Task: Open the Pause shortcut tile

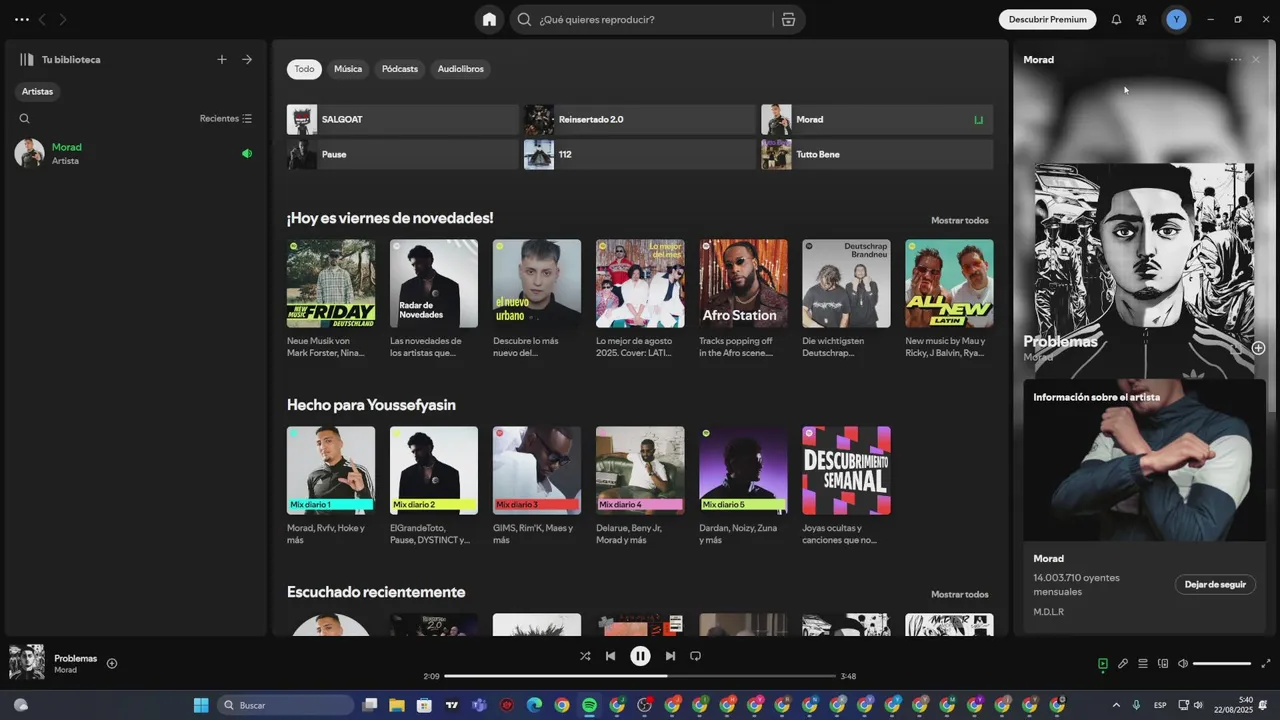Action: click(x=402, y=154)
